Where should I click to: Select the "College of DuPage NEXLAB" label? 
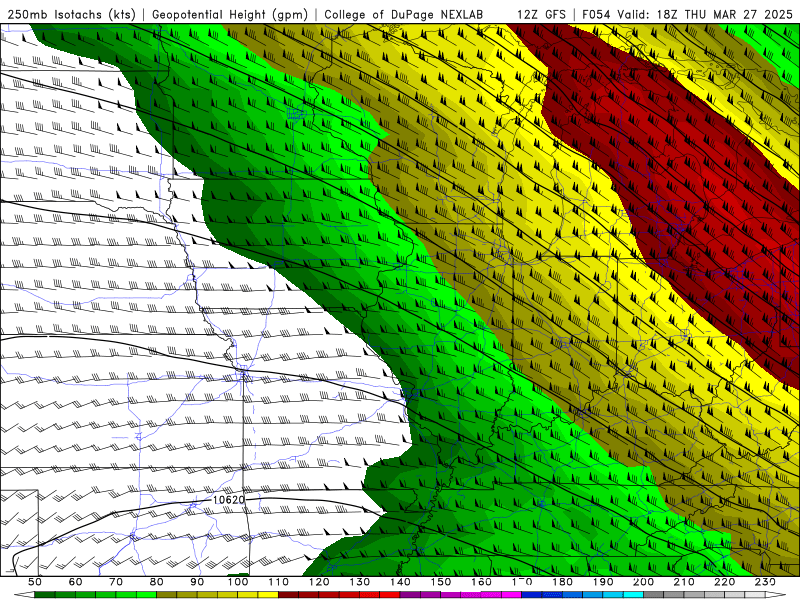(x=404, y=14)
